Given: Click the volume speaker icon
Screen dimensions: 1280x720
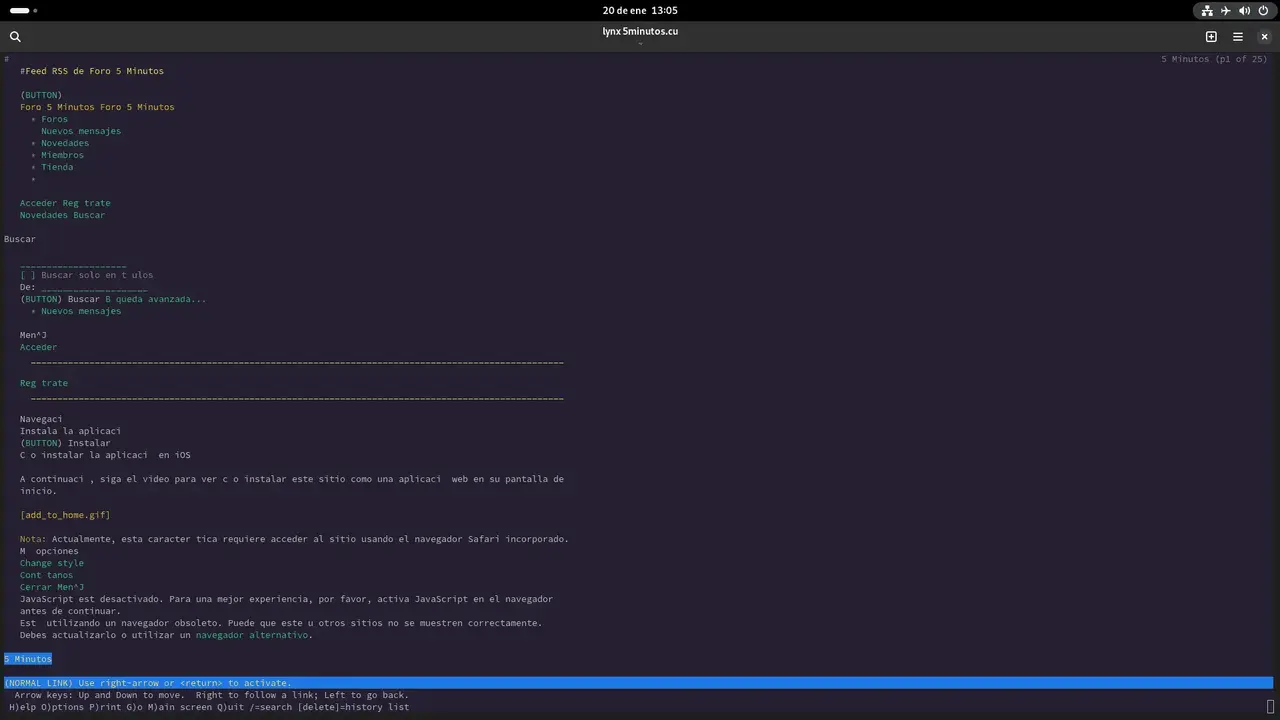Looking at the screenshot, I should click(1245, 11).
